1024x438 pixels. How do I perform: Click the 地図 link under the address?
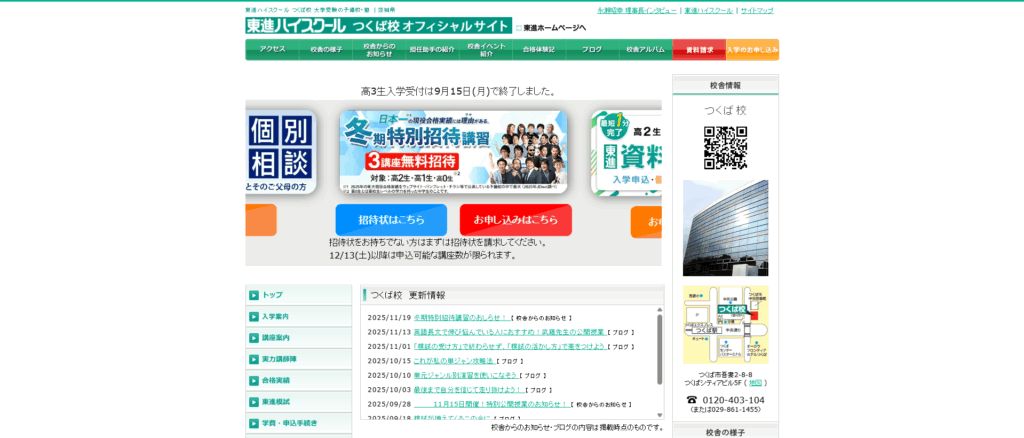755,382
